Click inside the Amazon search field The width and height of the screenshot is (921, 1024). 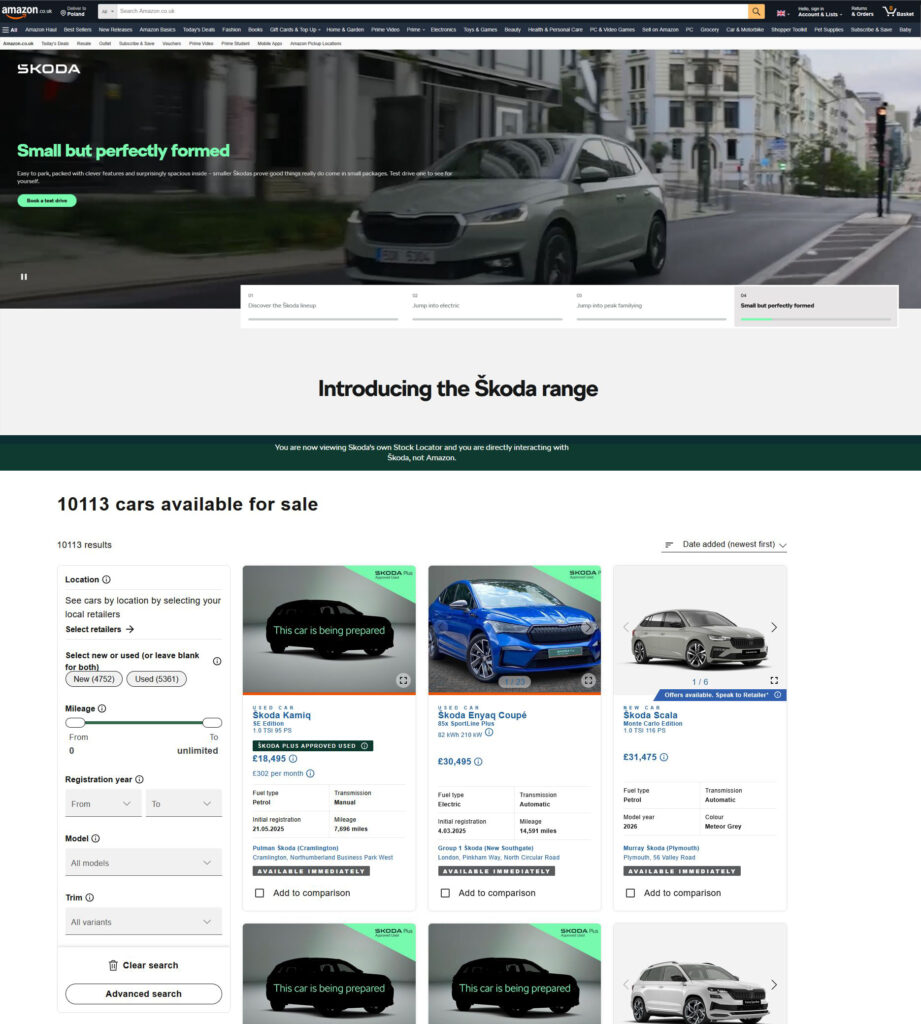coord(432,11)
